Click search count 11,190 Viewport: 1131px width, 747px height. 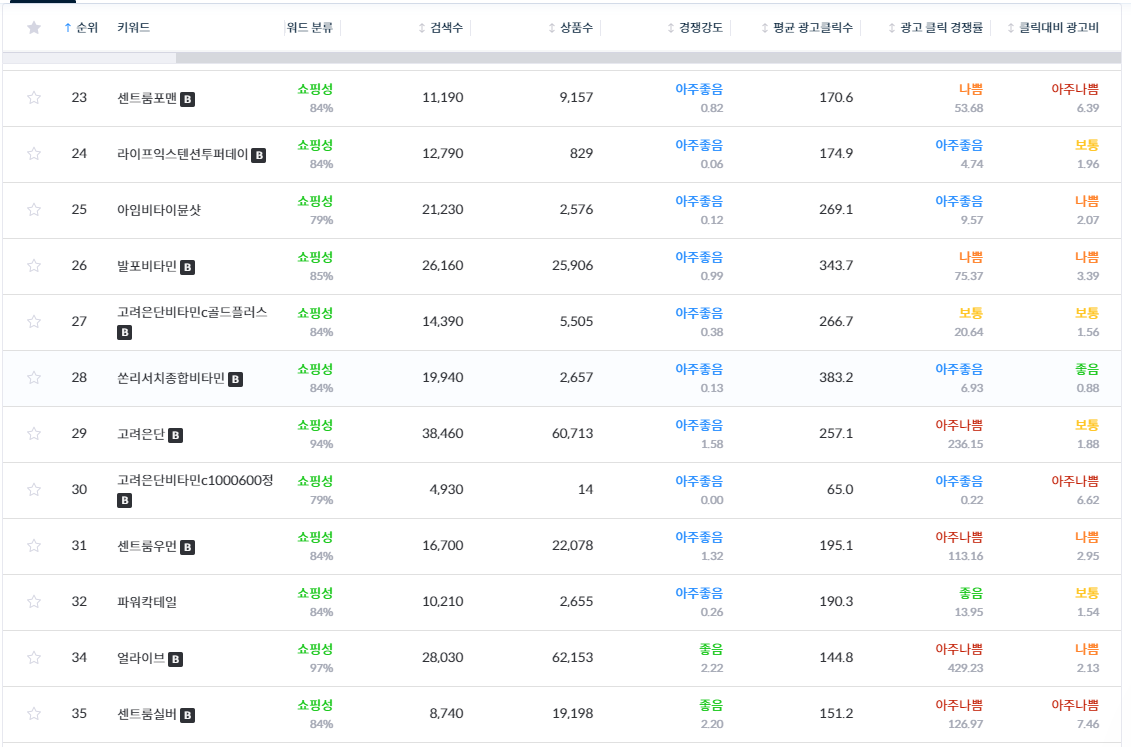(x=443, y=97)
